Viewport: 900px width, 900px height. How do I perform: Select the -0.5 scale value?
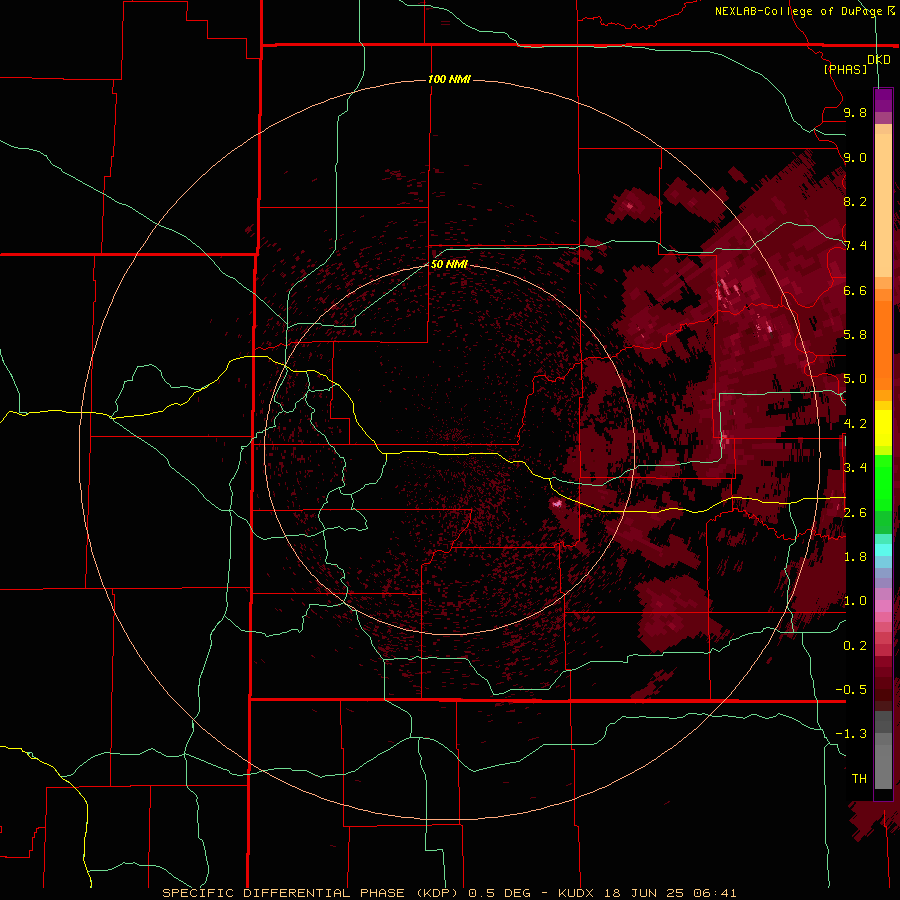click(851, 690)
